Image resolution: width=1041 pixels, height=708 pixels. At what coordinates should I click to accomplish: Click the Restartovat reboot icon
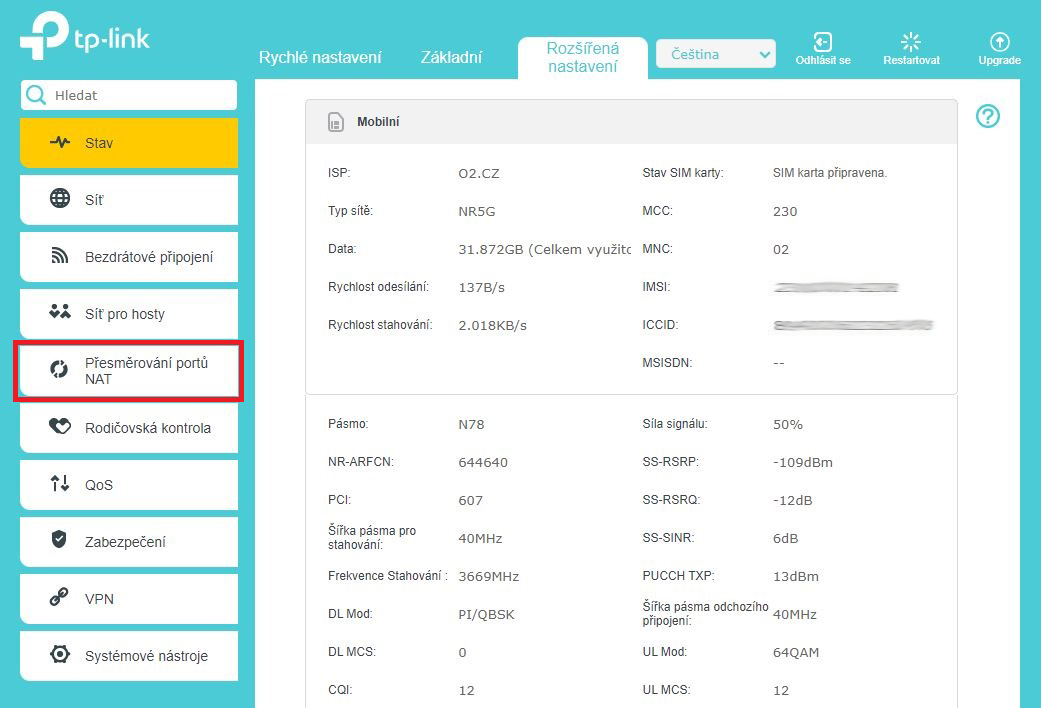pyautogui.click(x=910, y=42)
